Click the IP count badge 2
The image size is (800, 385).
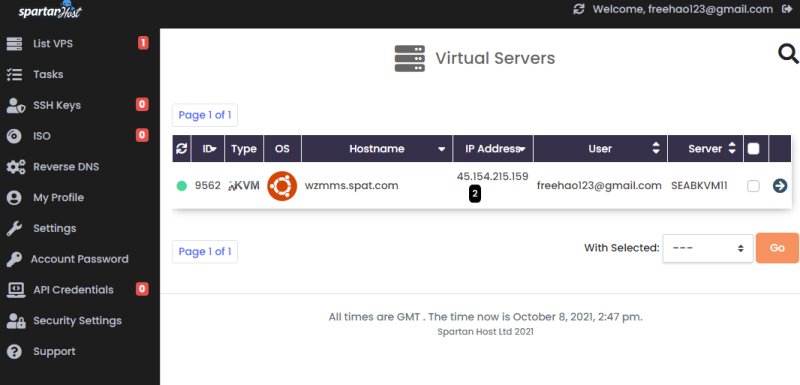pyautogui.click(x=474, y=194)
